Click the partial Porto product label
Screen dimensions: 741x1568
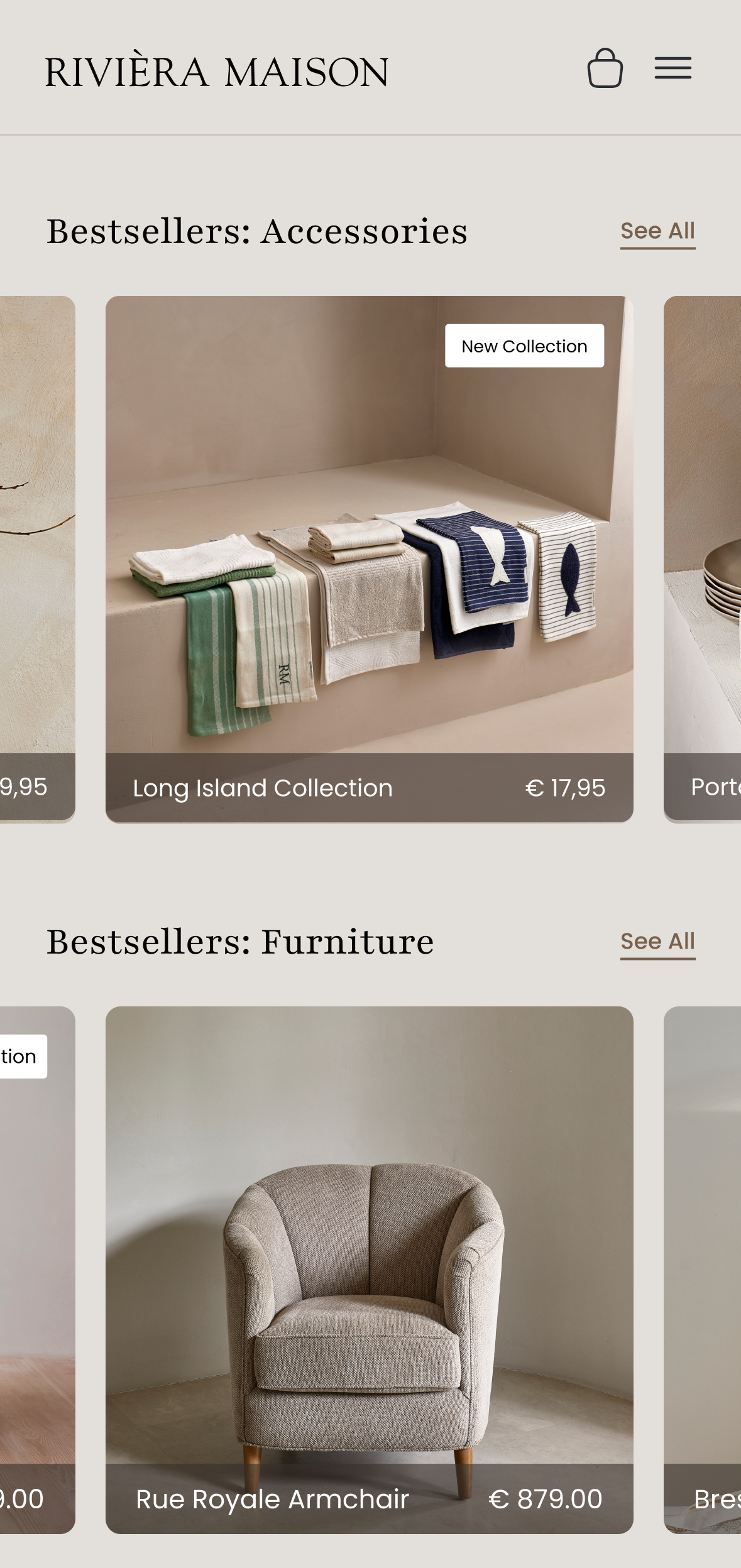[716, 787]
